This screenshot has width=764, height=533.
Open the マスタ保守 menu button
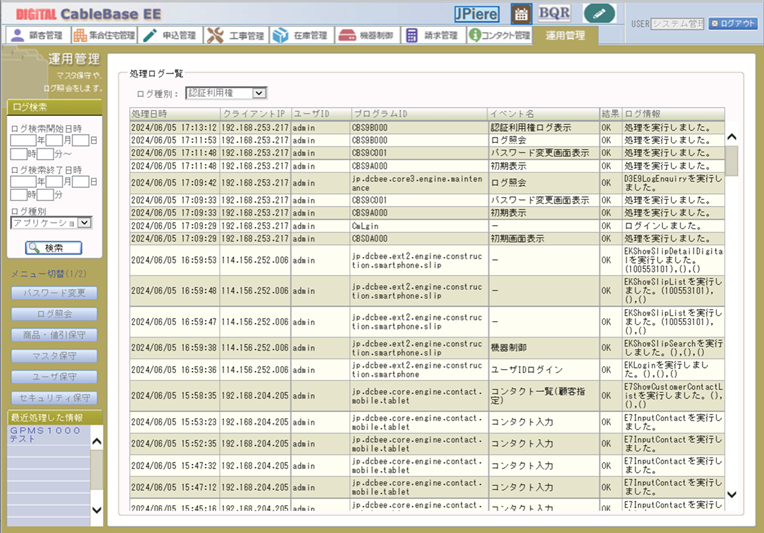54,356
